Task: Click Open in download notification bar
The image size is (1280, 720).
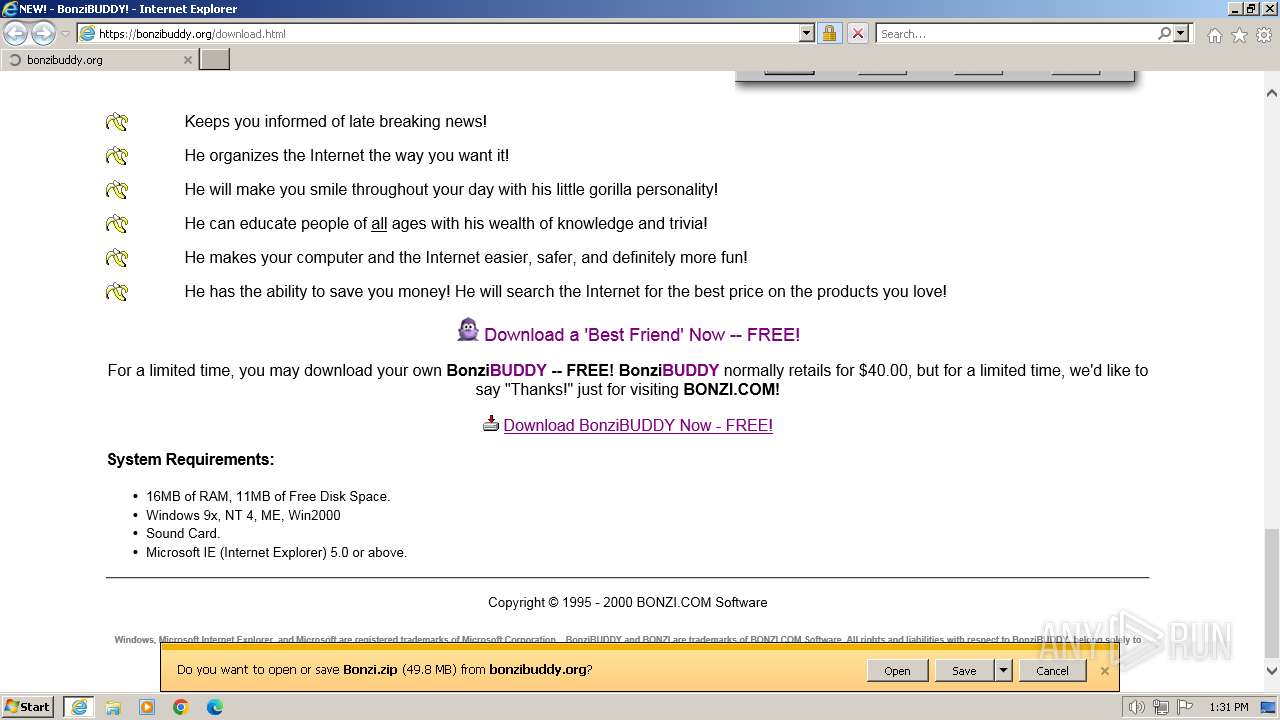Action: [897, 671]
